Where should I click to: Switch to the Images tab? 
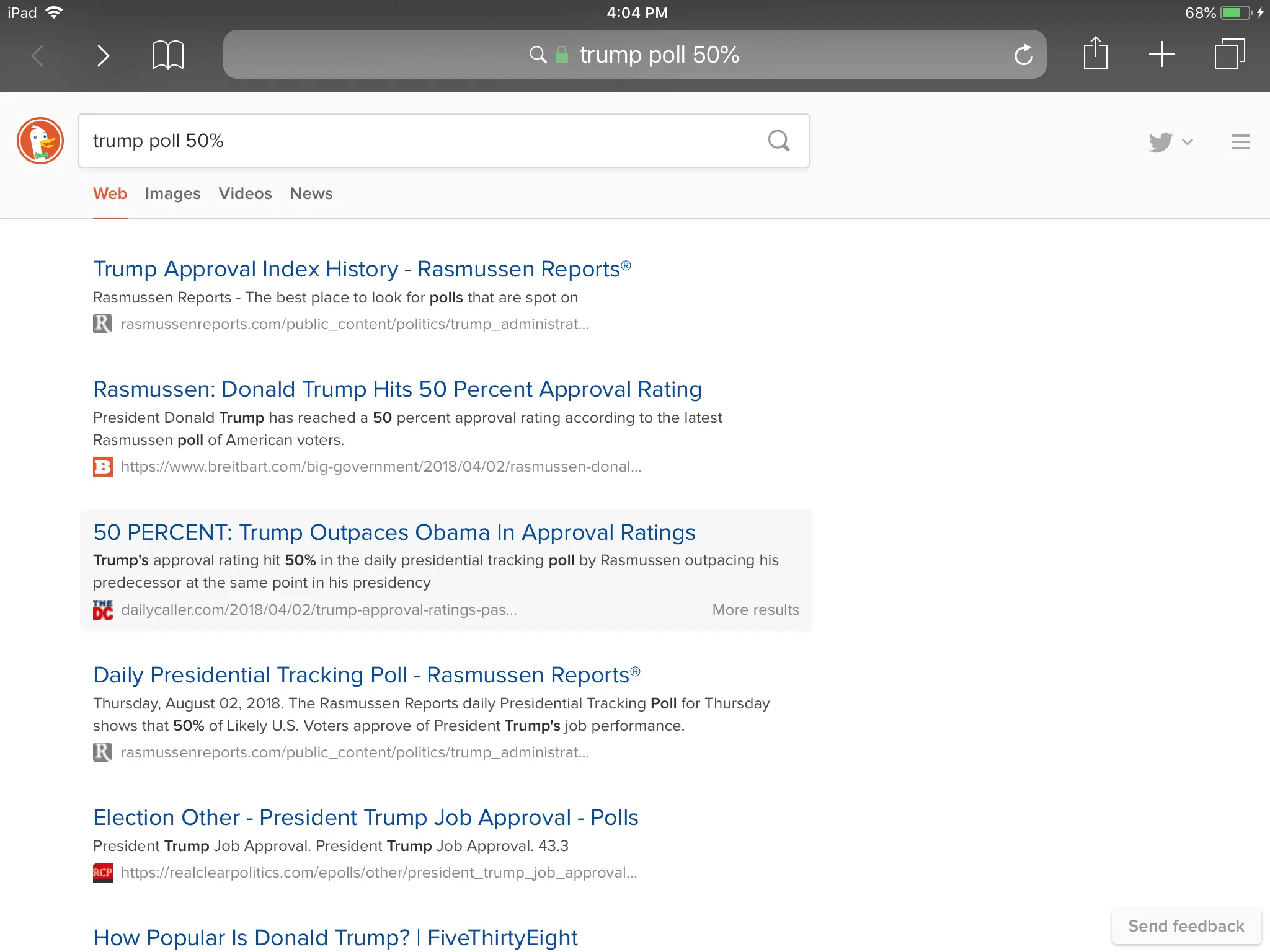(172, 193)
